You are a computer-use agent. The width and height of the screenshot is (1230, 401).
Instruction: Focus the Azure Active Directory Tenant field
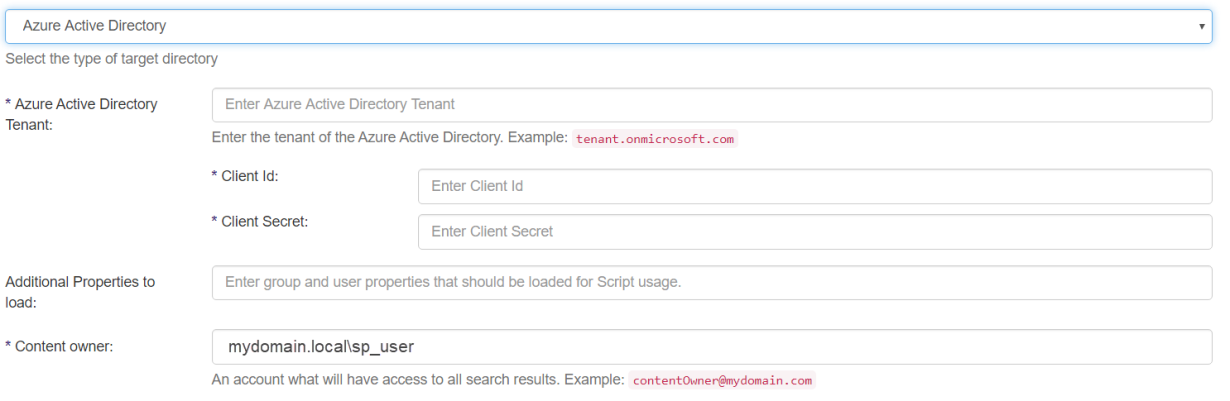point(711,104)
